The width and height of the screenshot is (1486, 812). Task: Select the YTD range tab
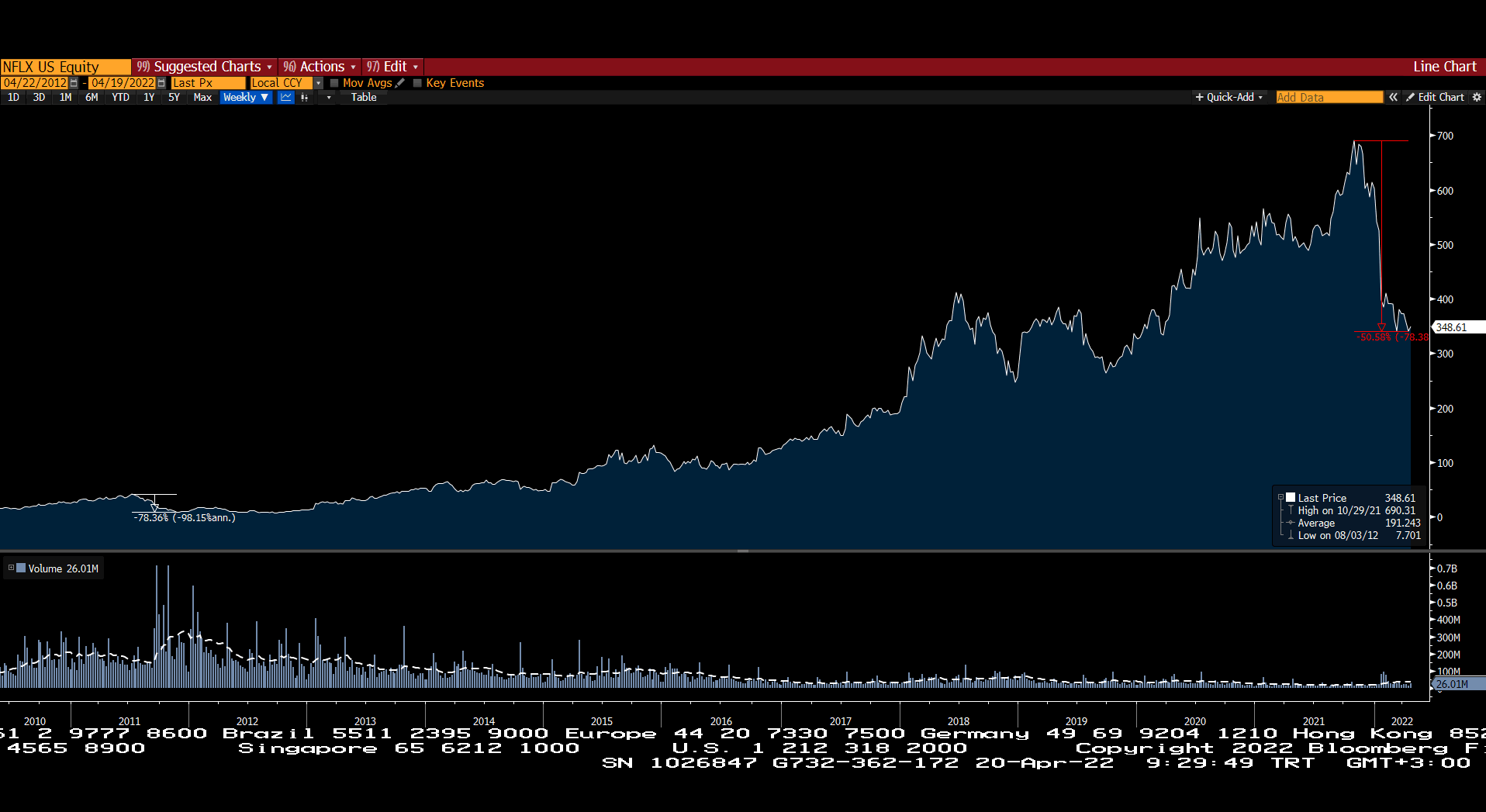[120, 97]
